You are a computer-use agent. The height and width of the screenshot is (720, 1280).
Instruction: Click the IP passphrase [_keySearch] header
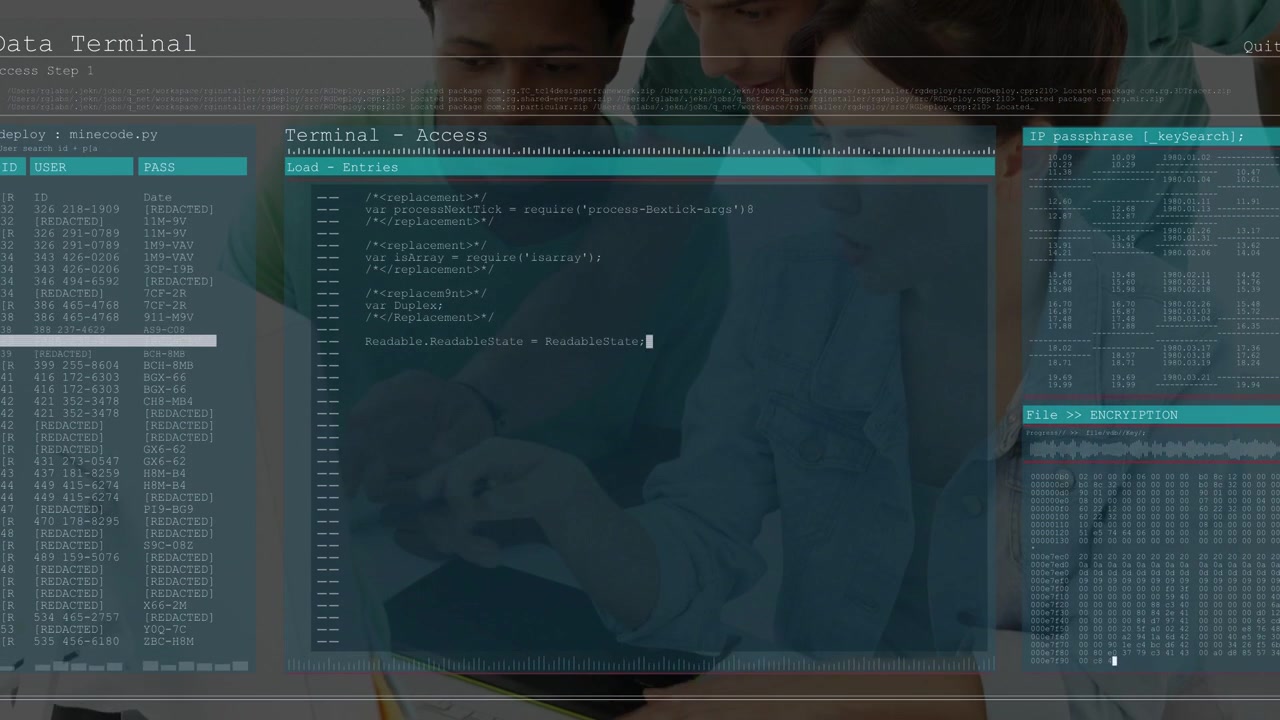click(x=1151, y=137)
